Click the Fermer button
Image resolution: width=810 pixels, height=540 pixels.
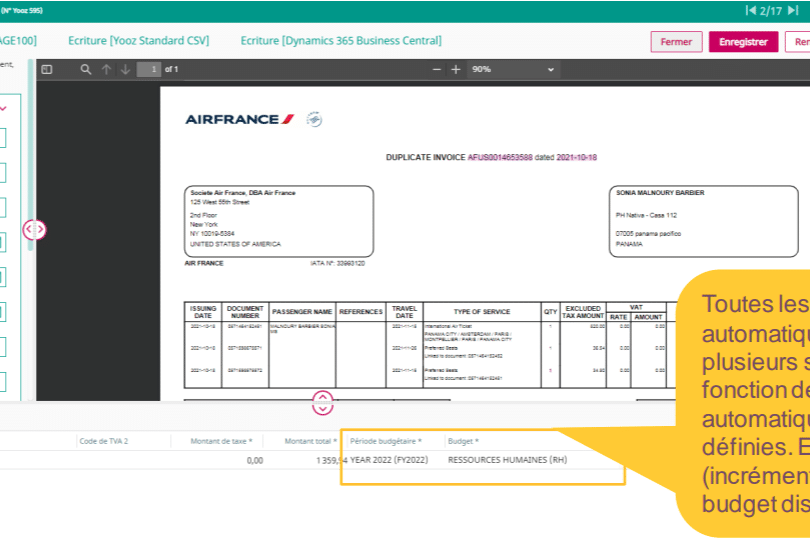[x=676, y=42]
